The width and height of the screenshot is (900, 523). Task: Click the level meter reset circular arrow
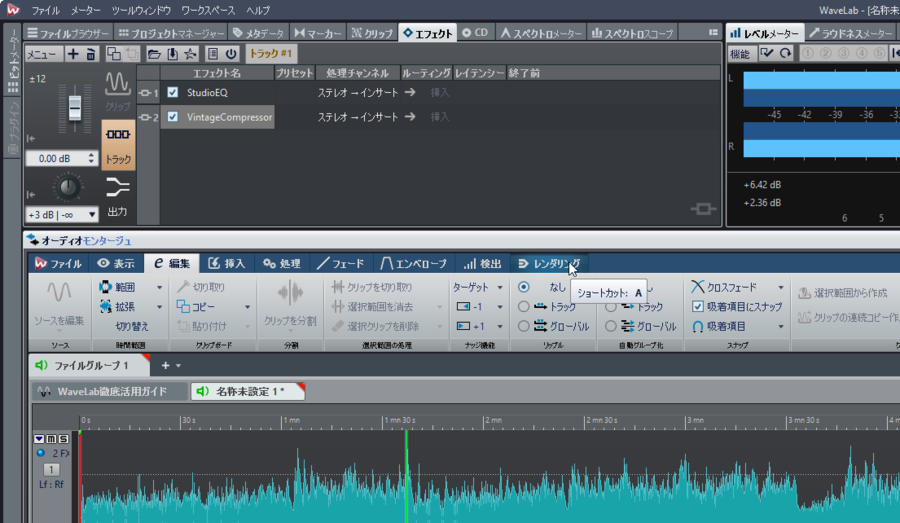coord(785,53)
